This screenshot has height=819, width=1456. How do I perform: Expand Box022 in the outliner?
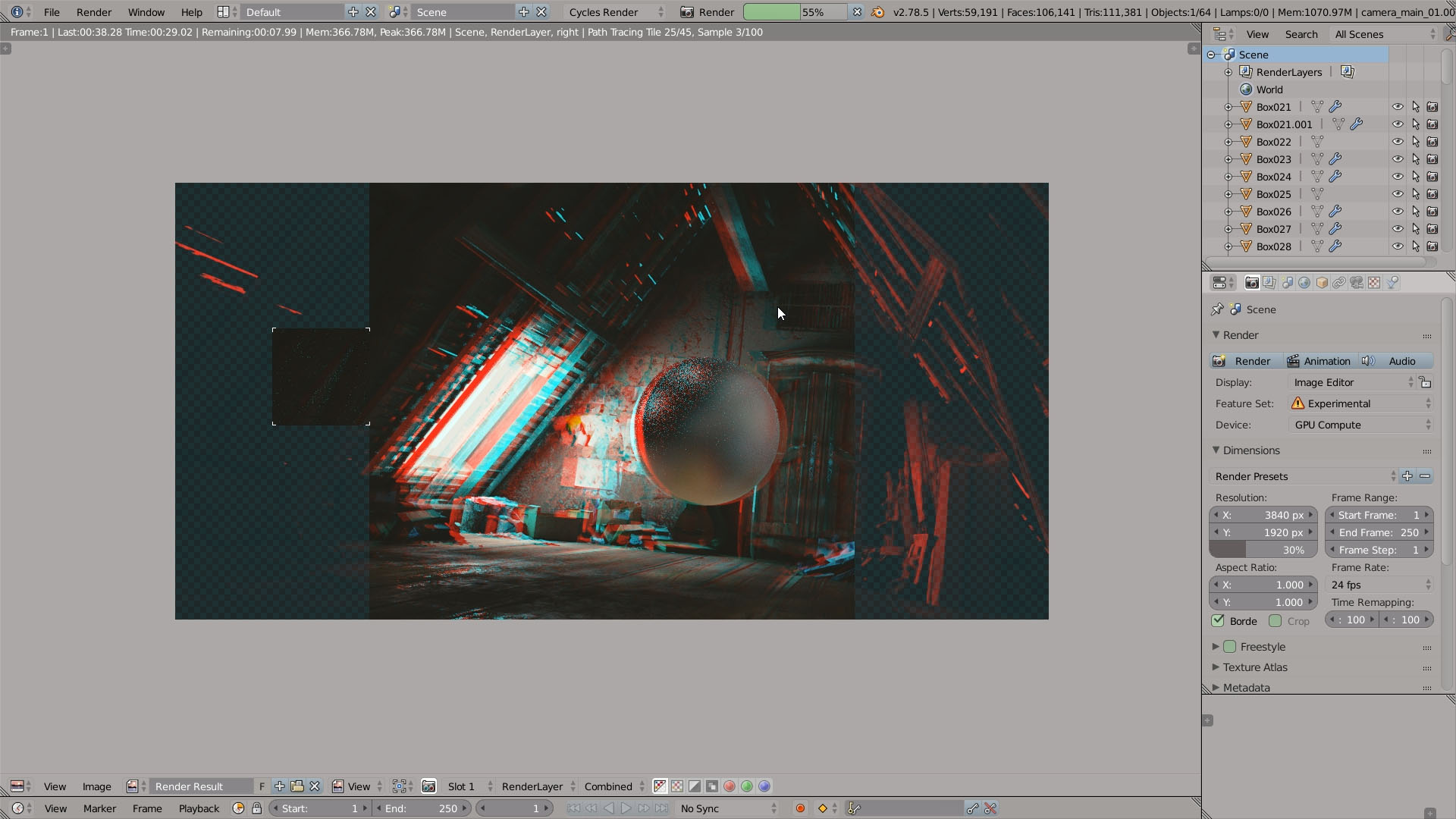point(1228,142)
